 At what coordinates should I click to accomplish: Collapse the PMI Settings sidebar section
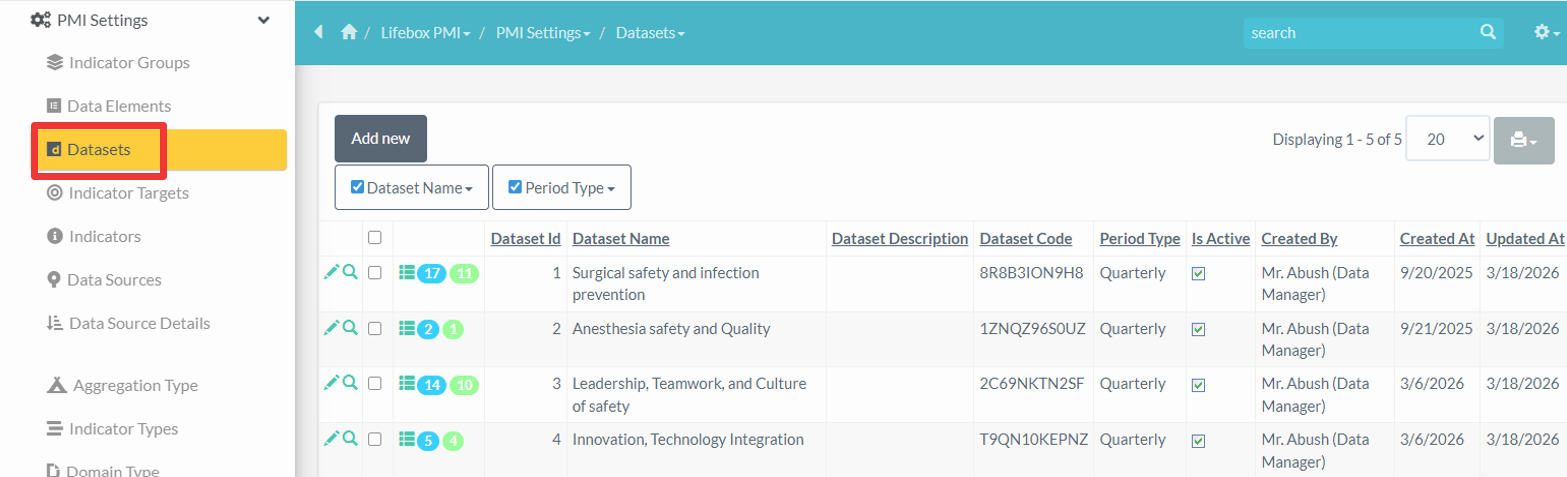point(263,20)
